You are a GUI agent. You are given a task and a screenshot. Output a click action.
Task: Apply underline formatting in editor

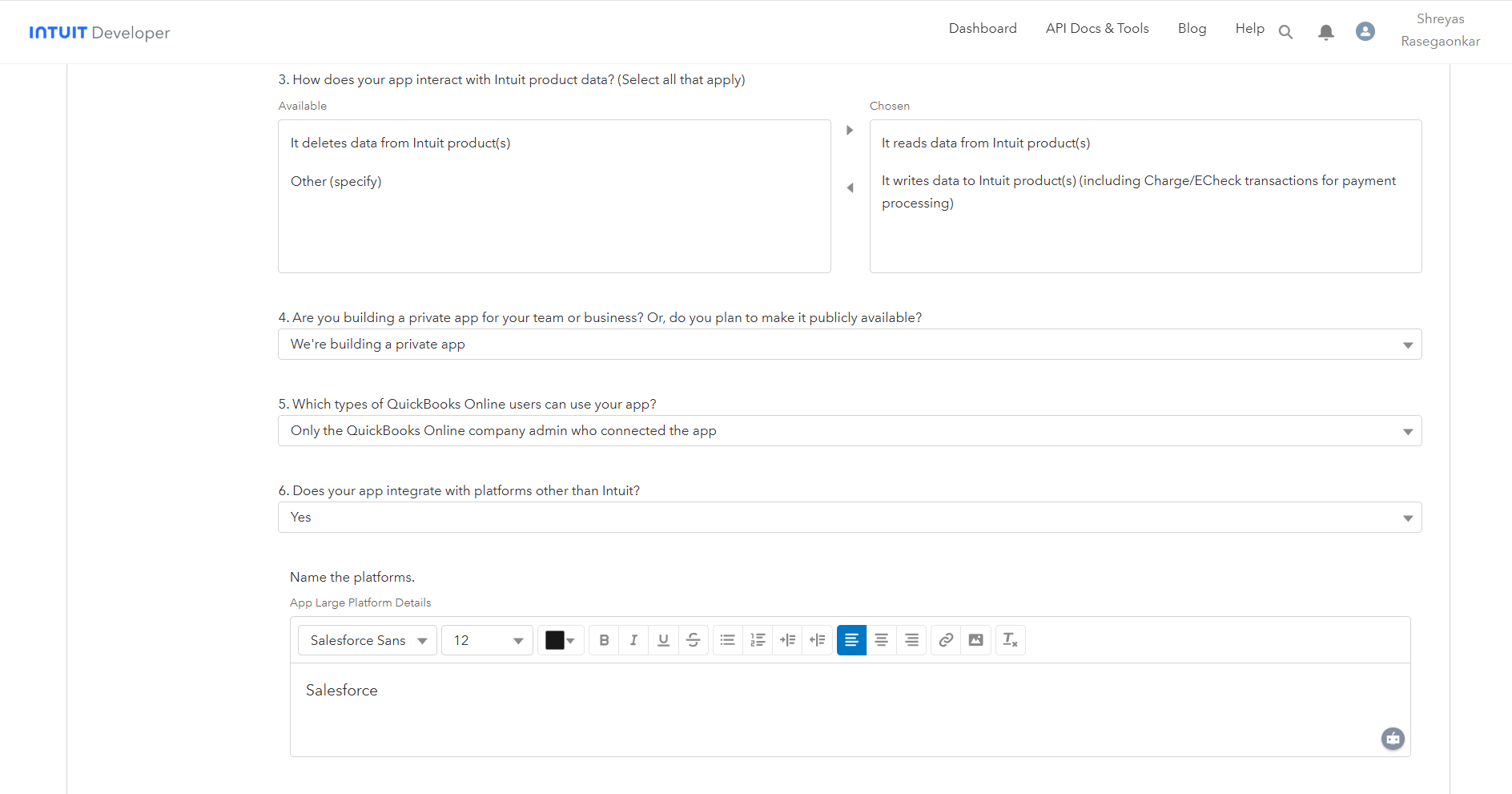[663, 640]
